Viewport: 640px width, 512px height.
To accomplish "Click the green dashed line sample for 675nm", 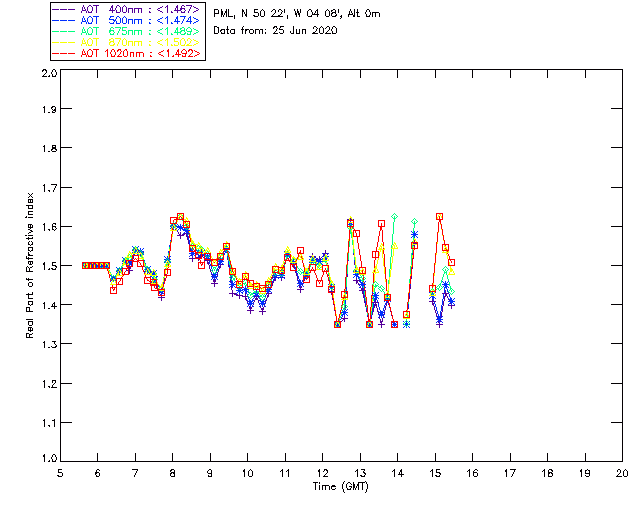I will tap(64, 31).
